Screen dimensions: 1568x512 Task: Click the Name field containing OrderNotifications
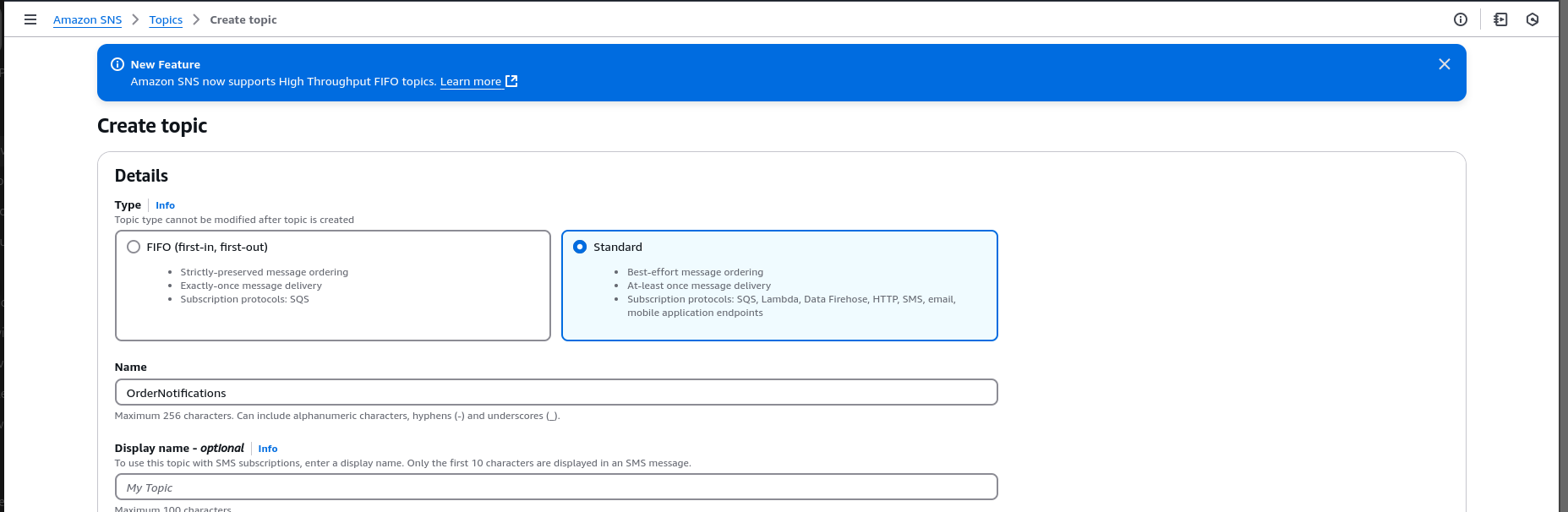555,392
